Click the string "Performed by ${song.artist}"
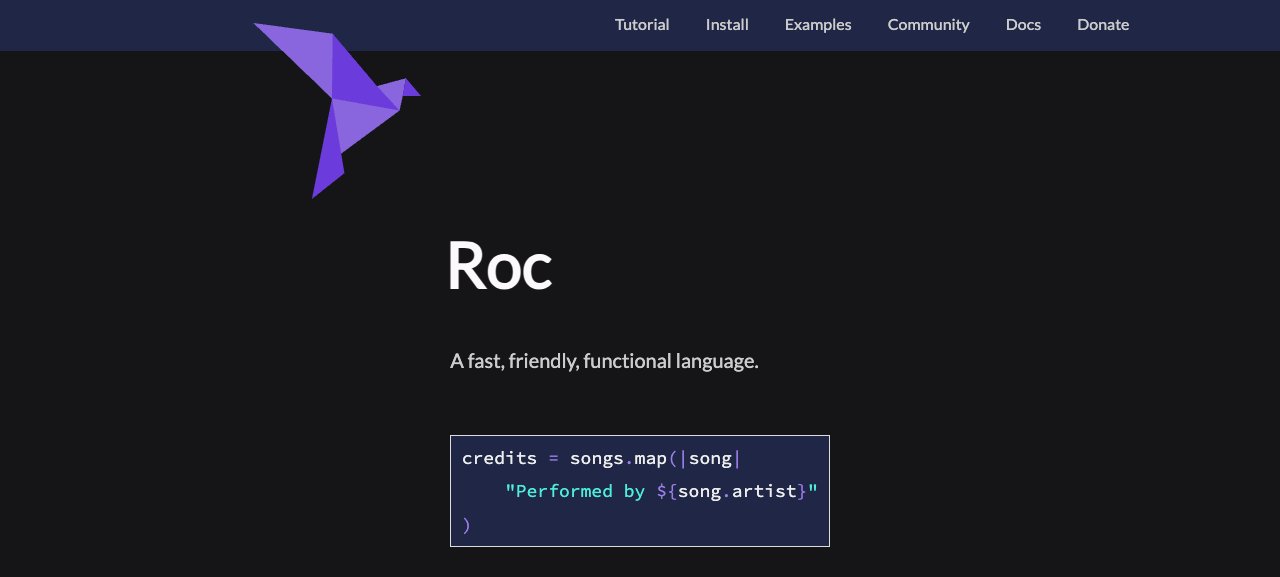 [x=661, y=491]
